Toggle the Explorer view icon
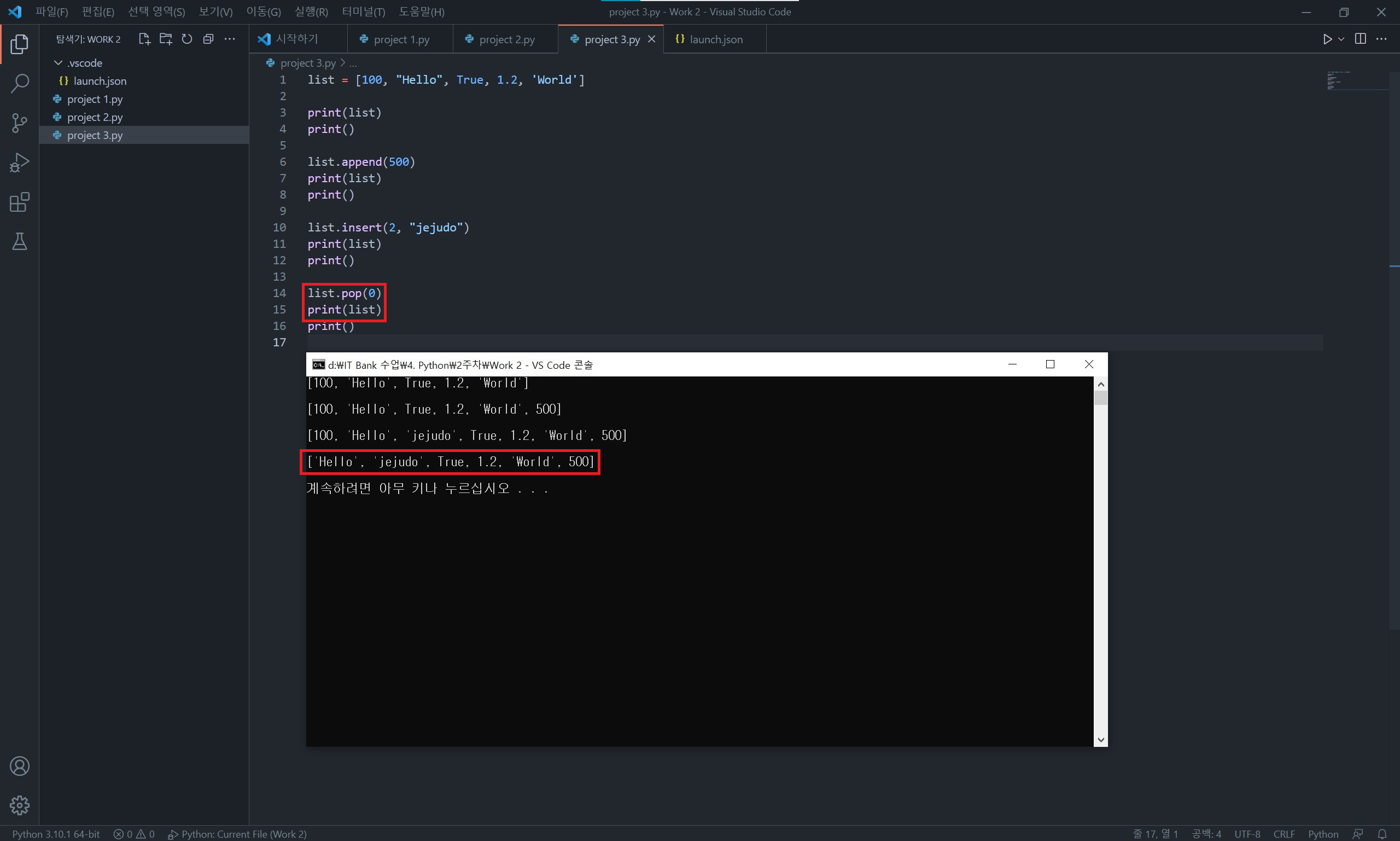 point(19,44)
